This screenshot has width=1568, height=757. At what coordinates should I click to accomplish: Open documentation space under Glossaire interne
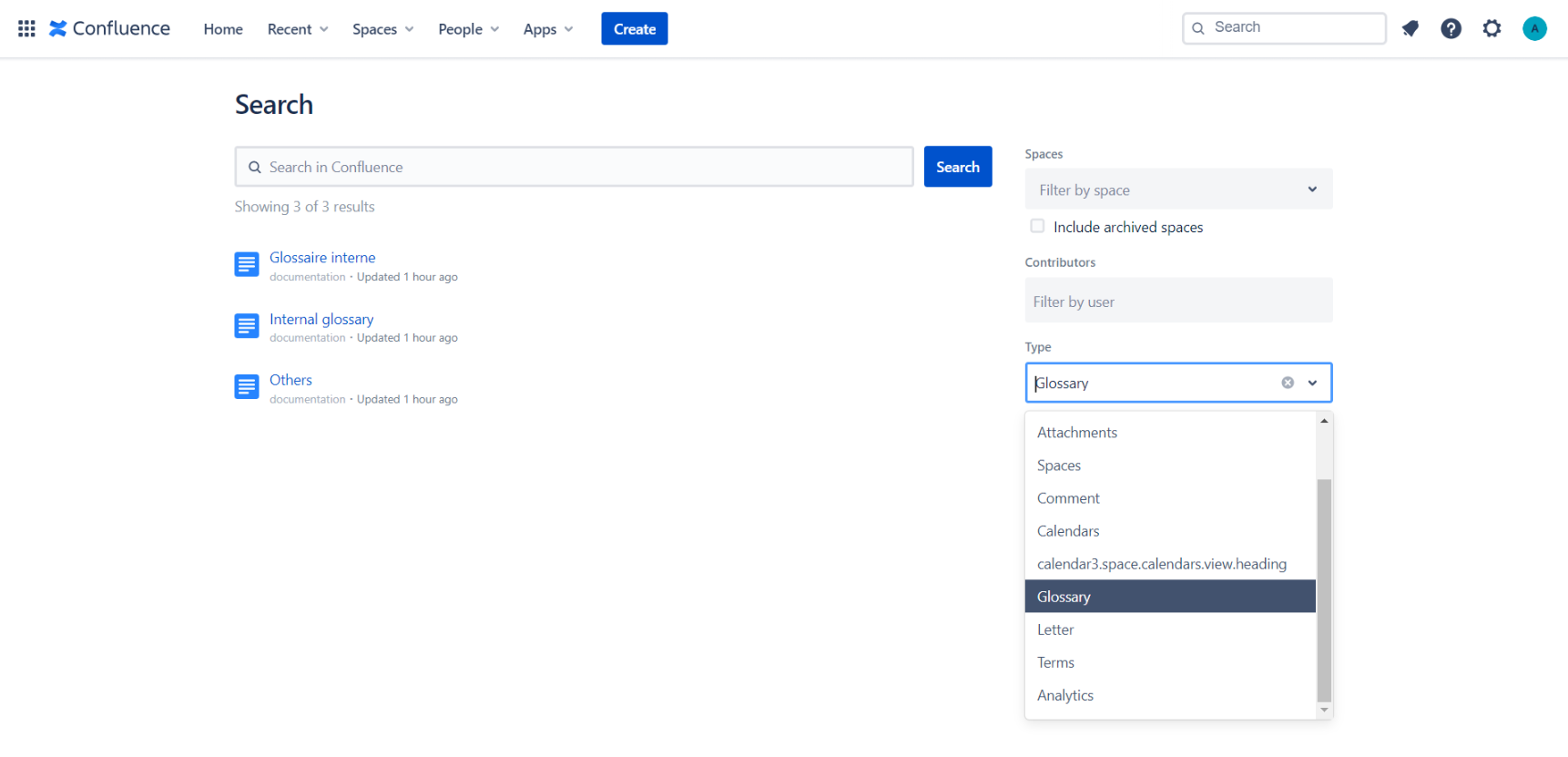click(x=308, y=277)
